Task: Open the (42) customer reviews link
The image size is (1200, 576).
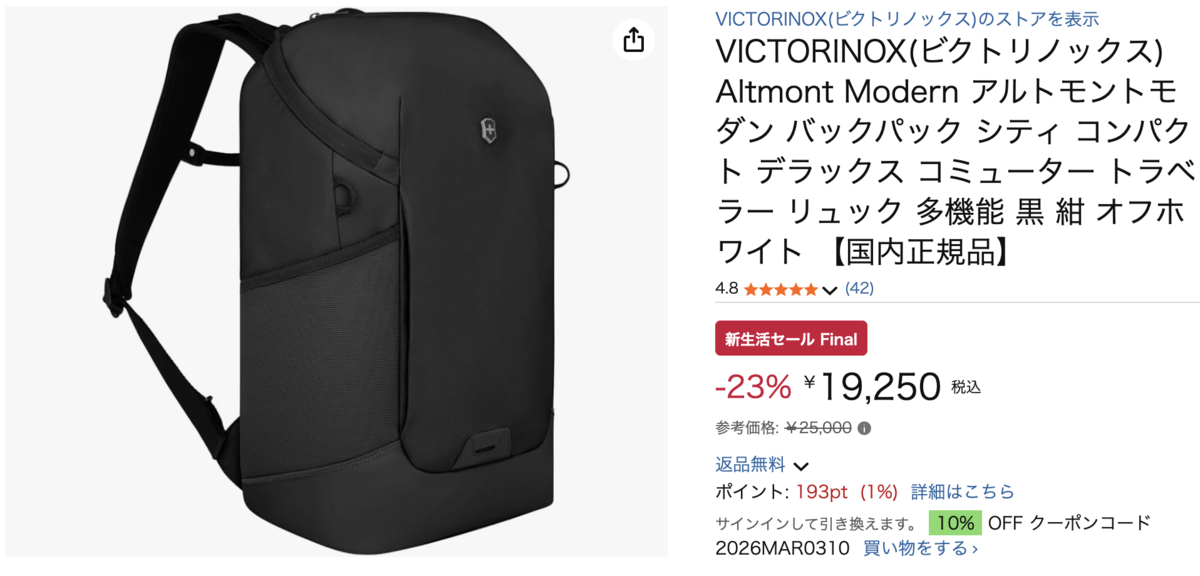Action: point(860,288)
